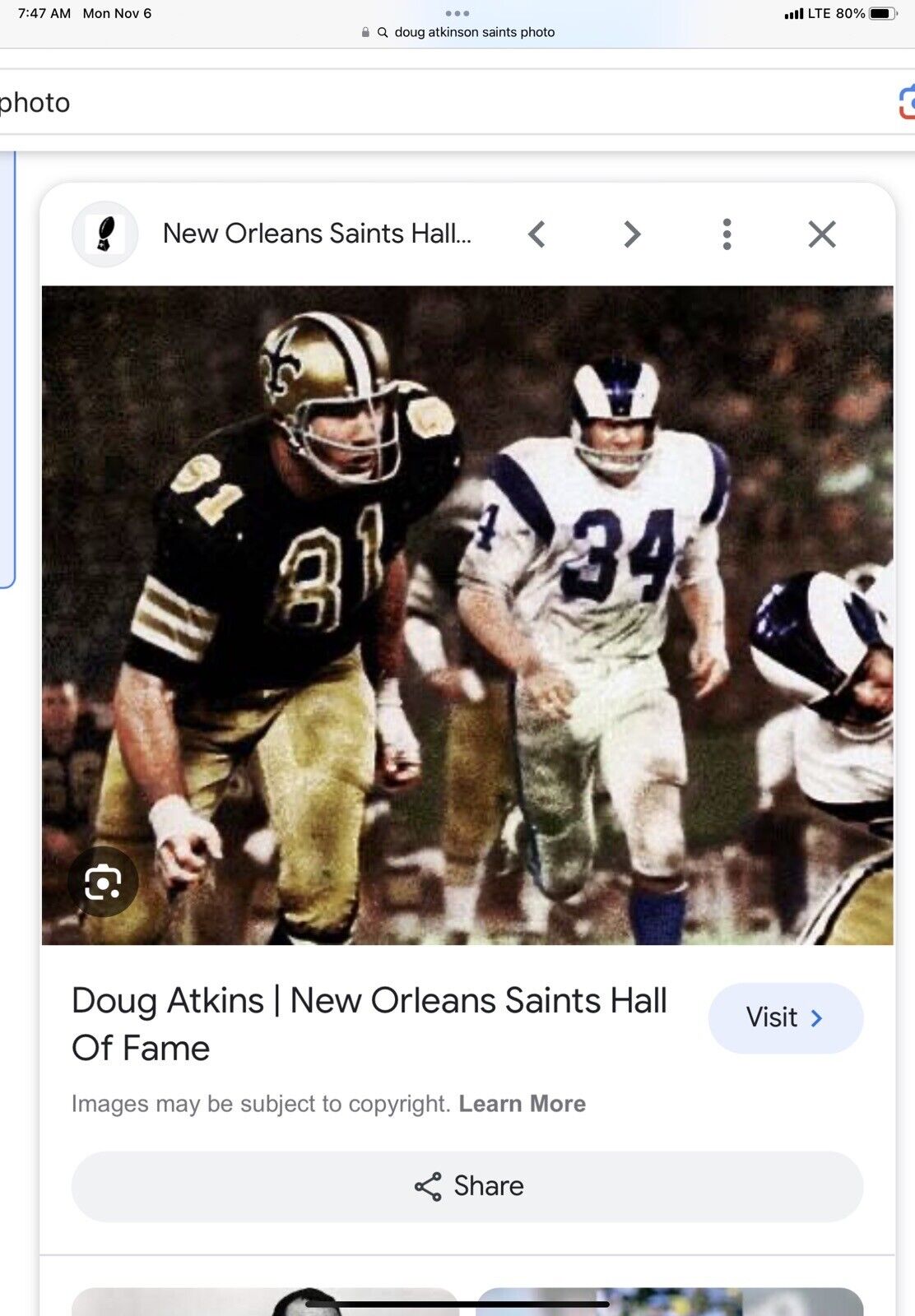This screenshot has height=1316, width=915.
Task: Click the Visit button
Action: click(x=786, y=1018)
